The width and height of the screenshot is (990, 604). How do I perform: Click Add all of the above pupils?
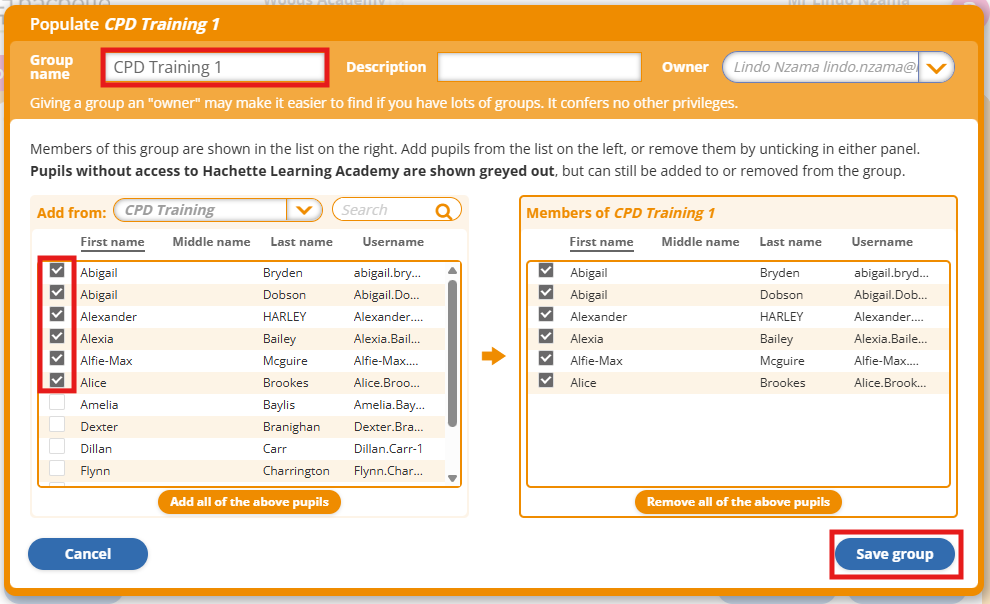click(249, 502)
